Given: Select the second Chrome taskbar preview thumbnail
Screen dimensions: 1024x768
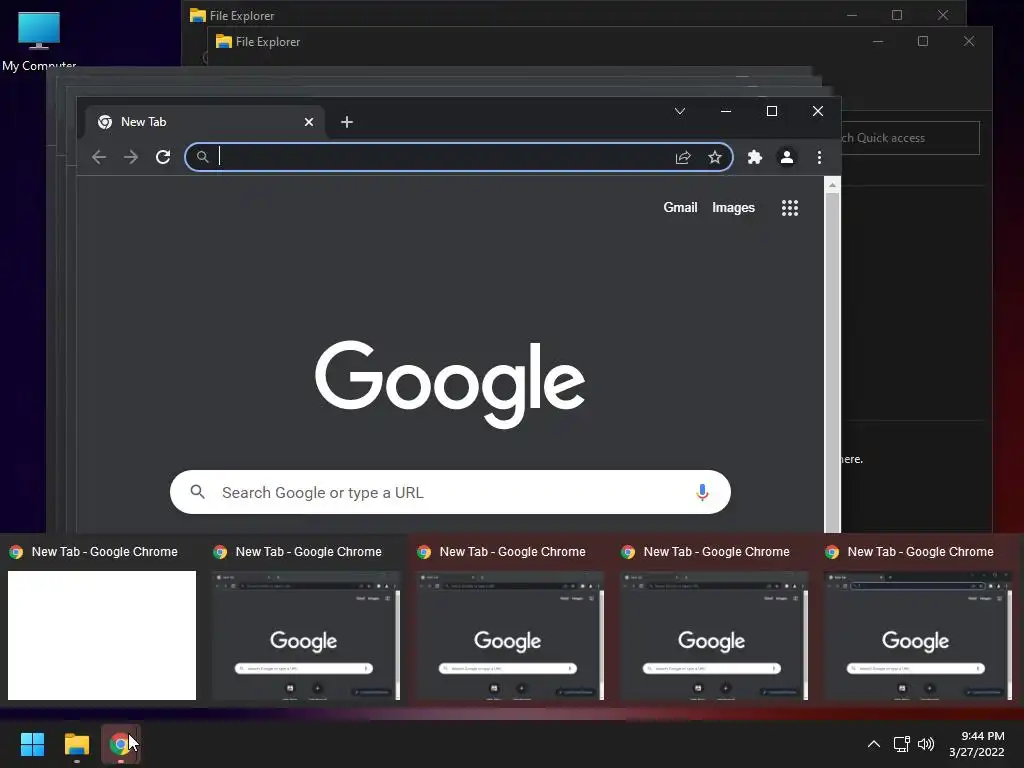Looking at the screenshot, I should [306, 635].
